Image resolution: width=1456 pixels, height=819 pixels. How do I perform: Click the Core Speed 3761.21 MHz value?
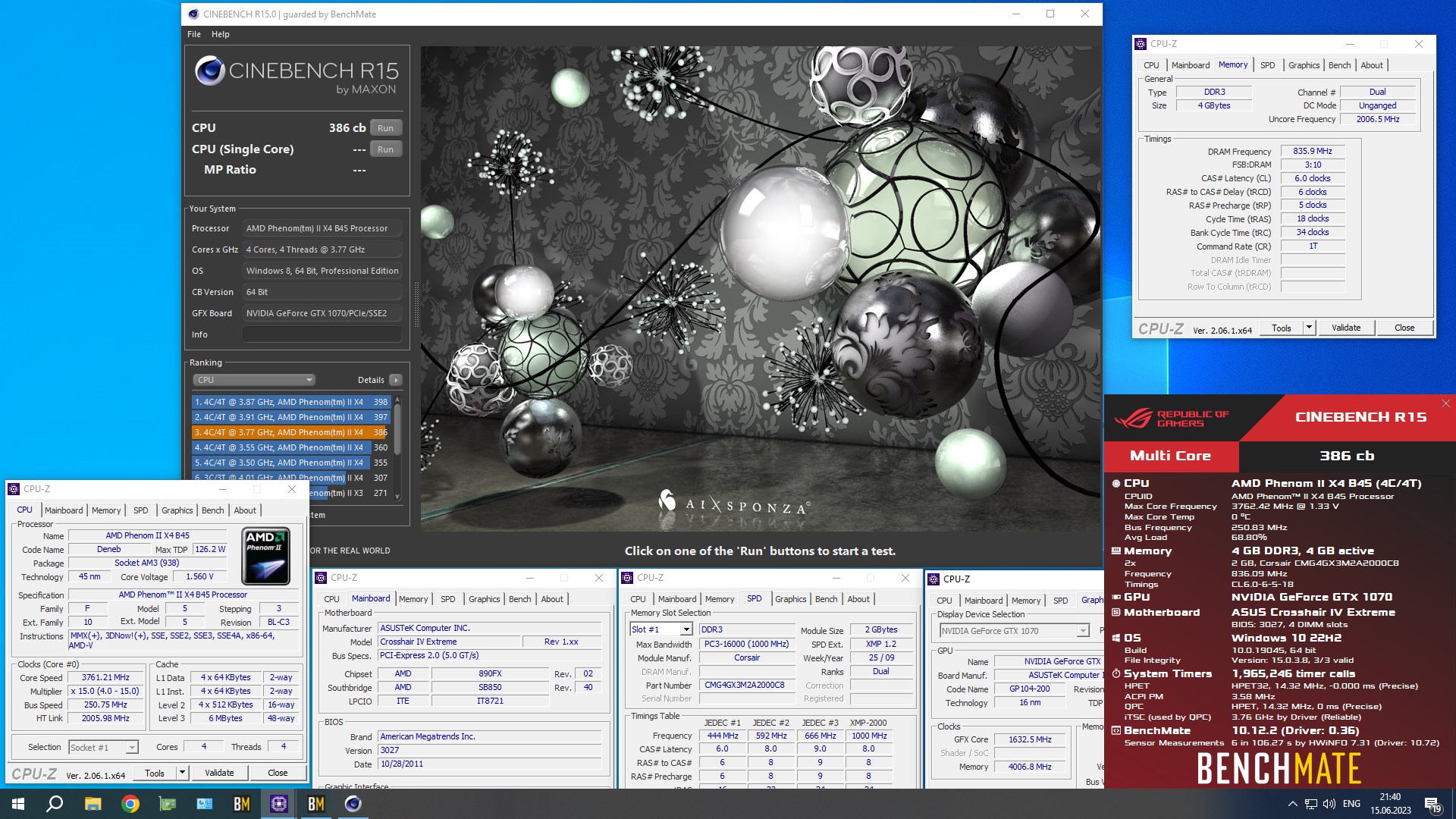(x=105, y=677)
